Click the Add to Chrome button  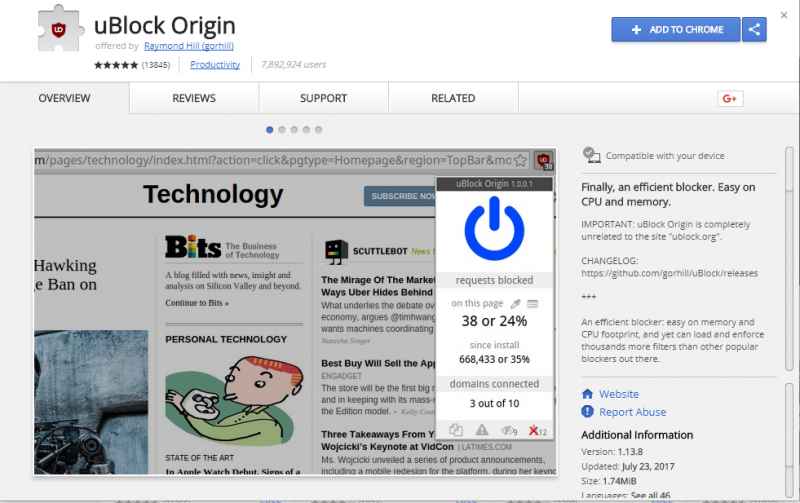click(x=676, y=30)
